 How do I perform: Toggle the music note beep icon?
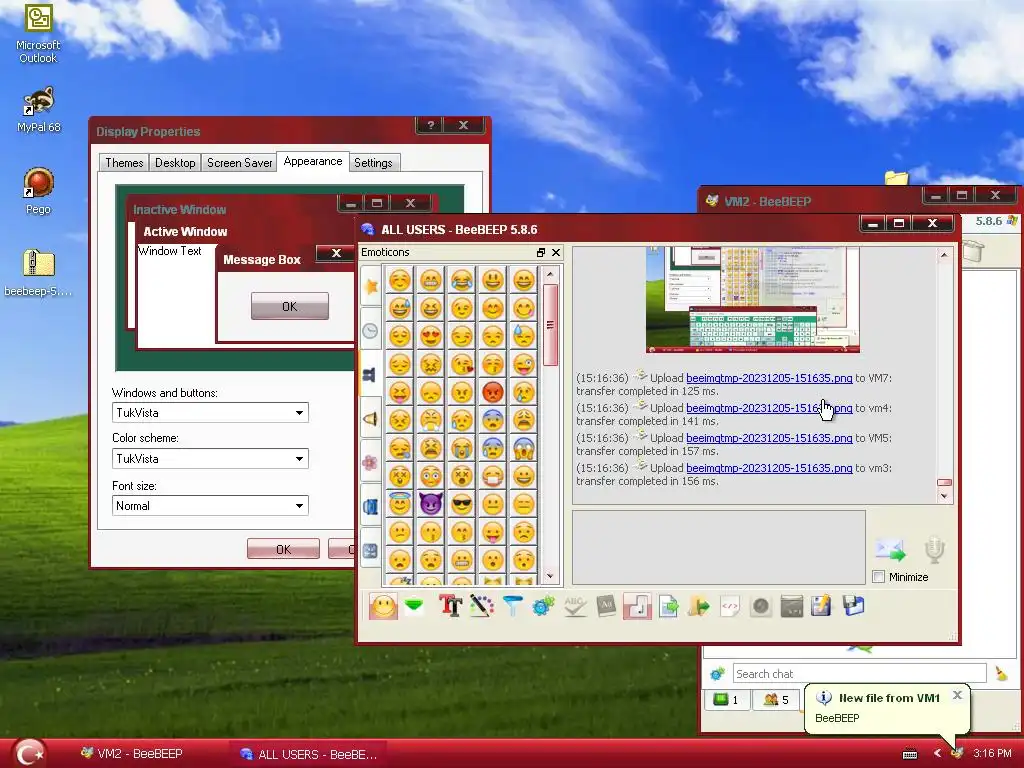coord(637,607)
